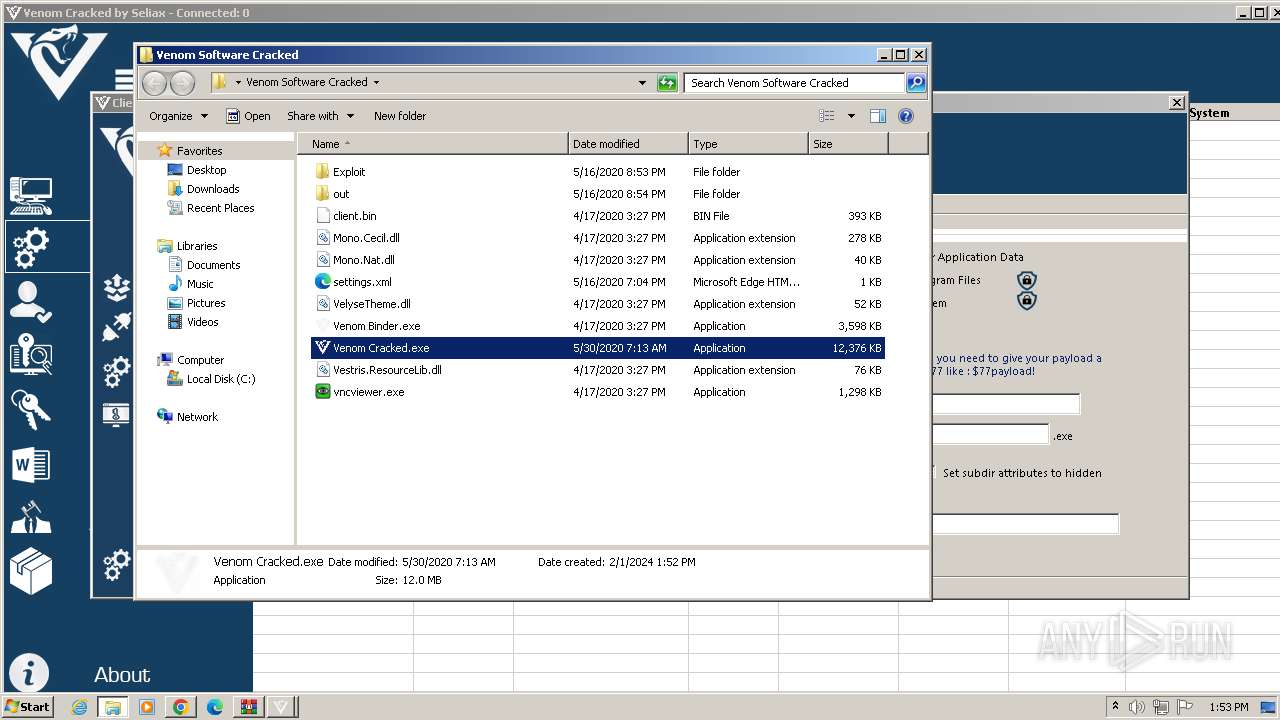Viewport: 1280px width, 720px height.
Task: Open the Organize dropdown menu
Action: pos(179,116)
